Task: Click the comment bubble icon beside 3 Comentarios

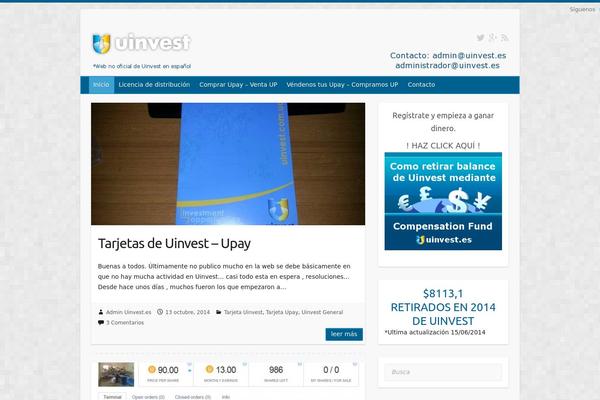Action: pos(101,323)
